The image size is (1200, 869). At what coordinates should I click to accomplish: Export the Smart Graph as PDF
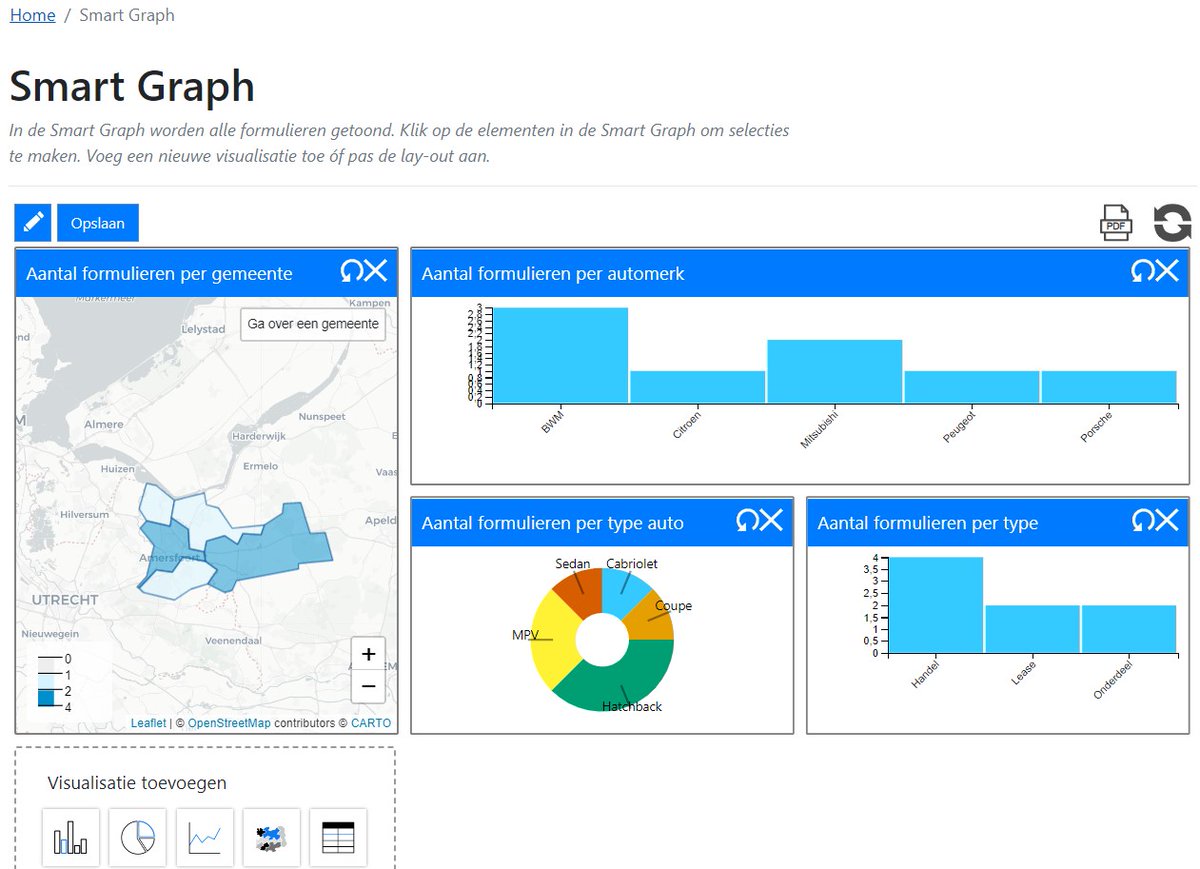[1116, 223]
